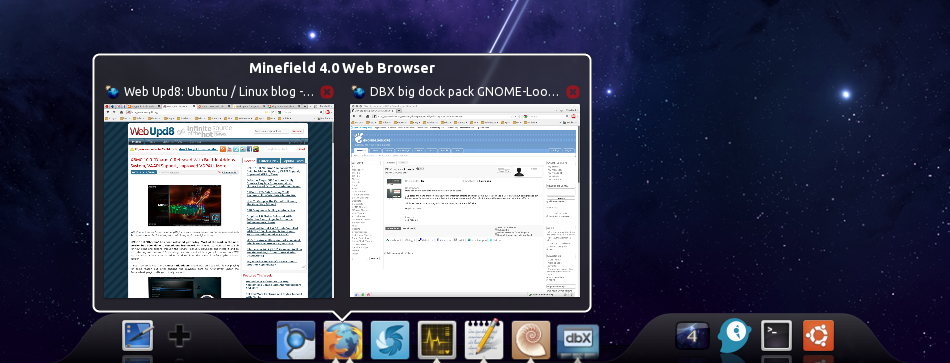Click the globe icon beside DBX big dock title

pos(358,92)
